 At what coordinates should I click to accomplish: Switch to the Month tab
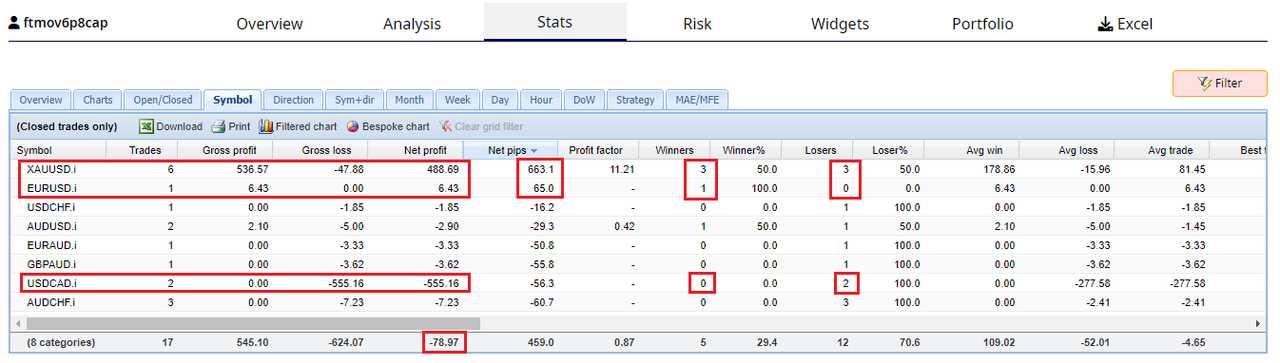point(409,100)
